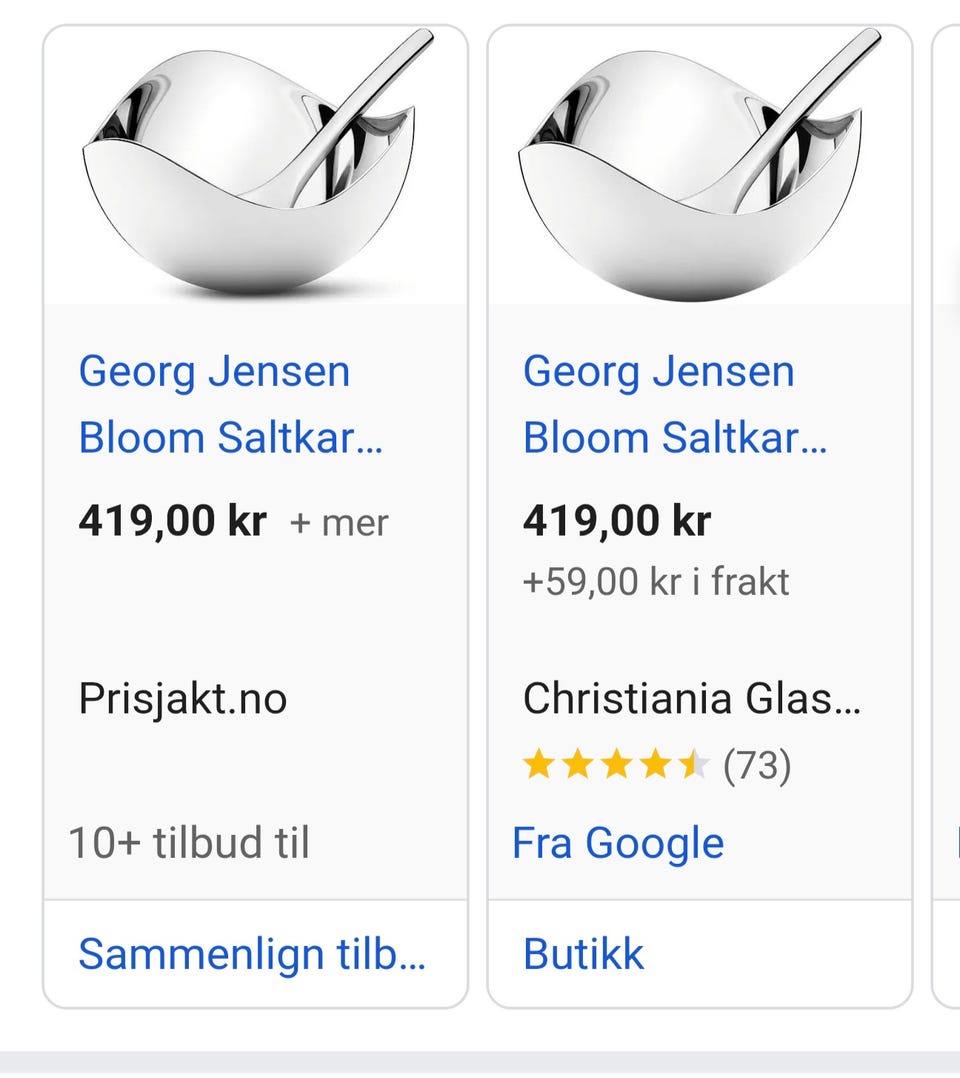The height and width of the screenshot is (1078, 960).
Task: Click the "Butikk" store link
Action: point(584,954)
